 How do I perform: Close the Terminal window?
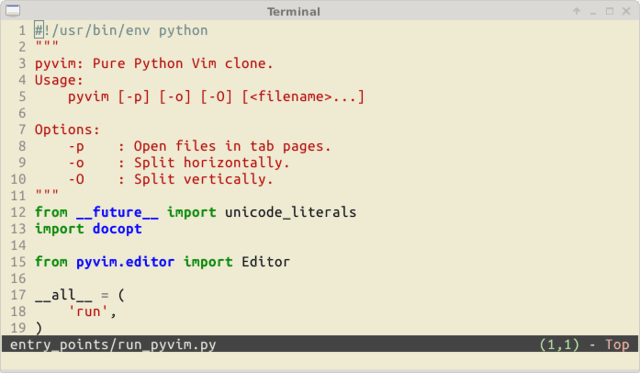pos(626,11)
